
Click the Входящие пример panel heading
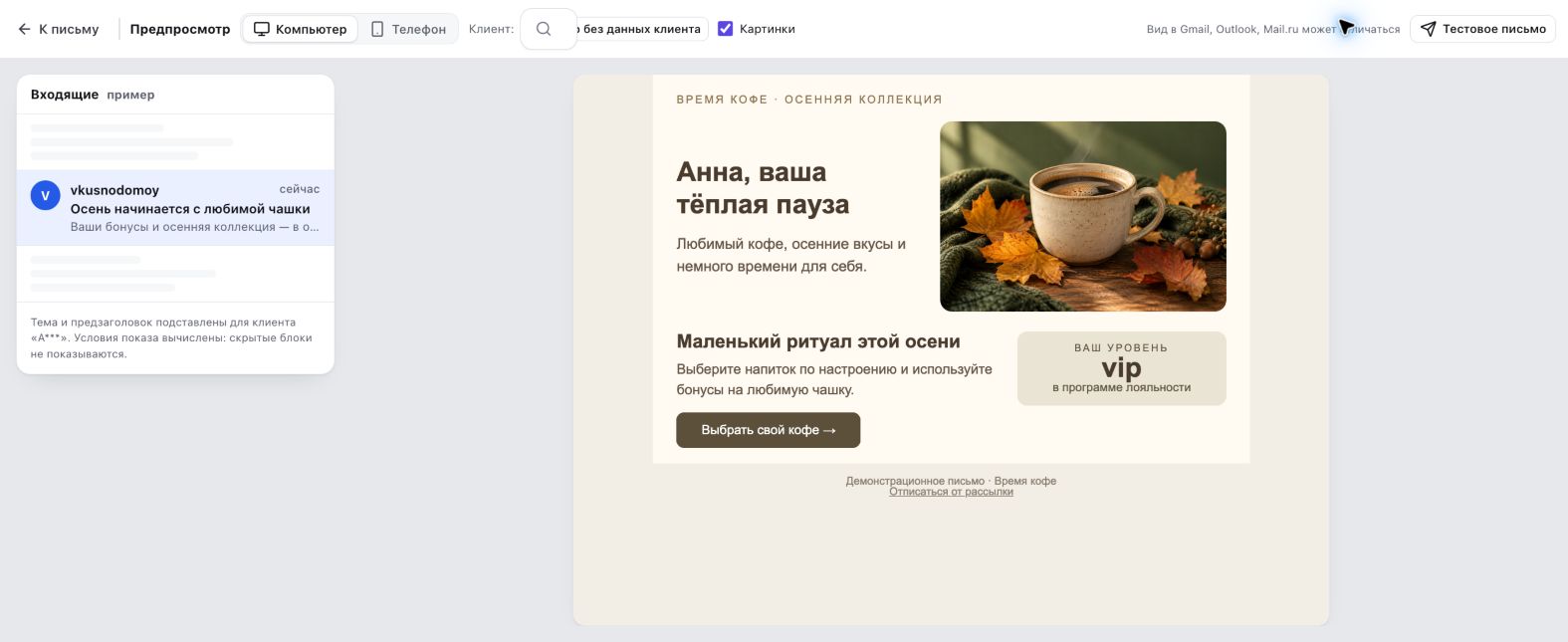[93, 95]
